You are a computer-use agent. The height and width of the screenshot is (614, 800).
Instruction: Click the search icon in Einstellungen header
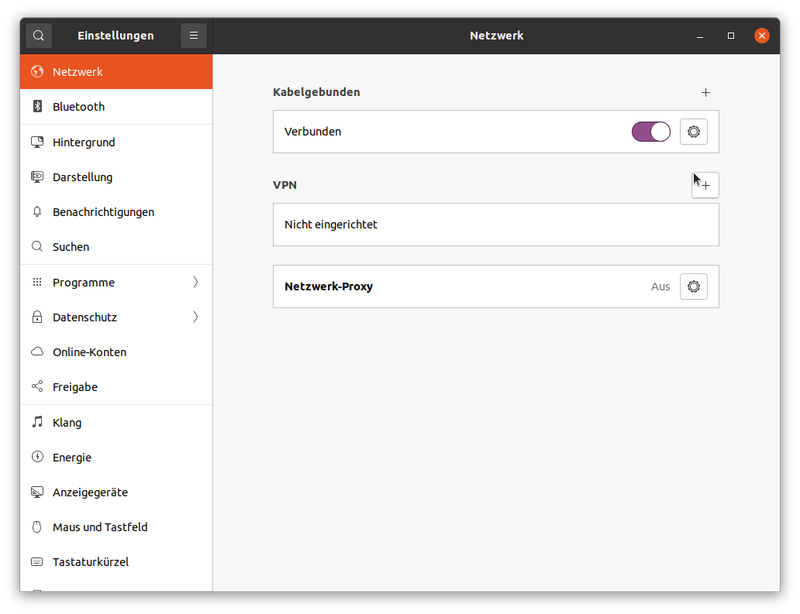pyautogui.click(x=38, y=36)
